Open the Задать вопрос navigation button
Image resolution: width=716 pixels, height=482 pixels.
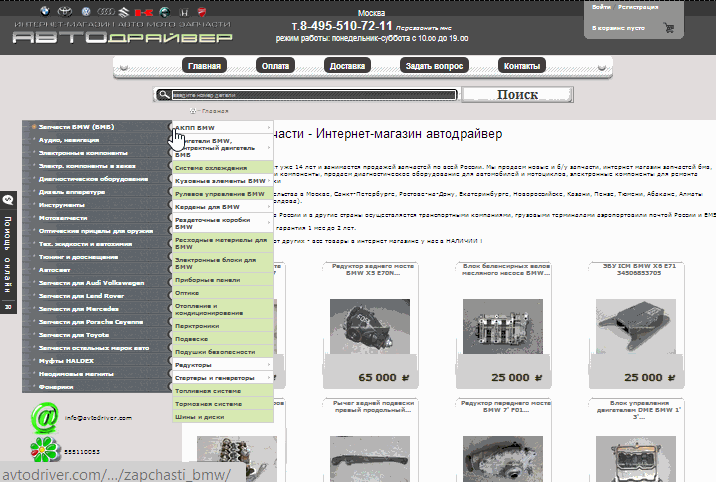point(434,66)
